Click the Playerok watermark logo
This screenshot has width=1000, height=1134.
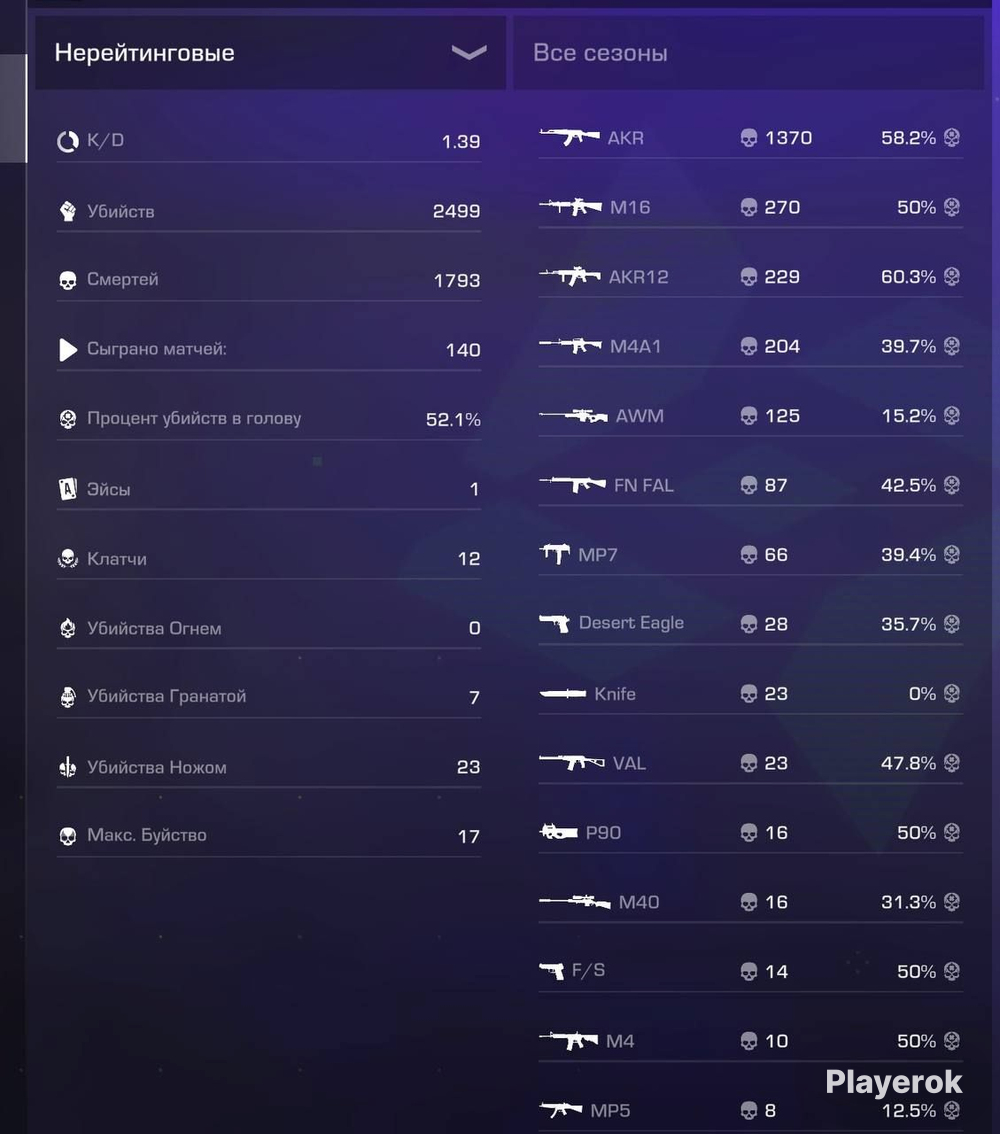pos(894,1082)
